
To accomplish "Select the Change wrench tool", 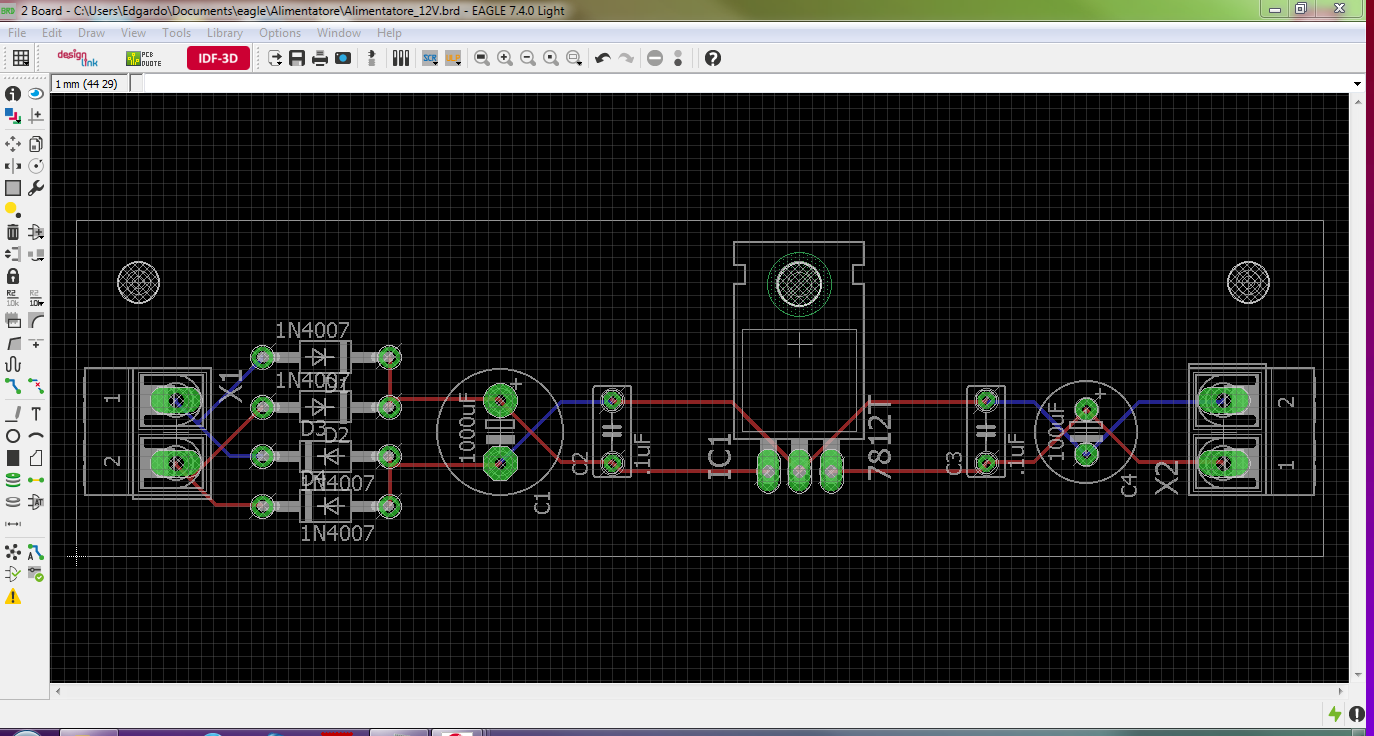I will [36, 188].
